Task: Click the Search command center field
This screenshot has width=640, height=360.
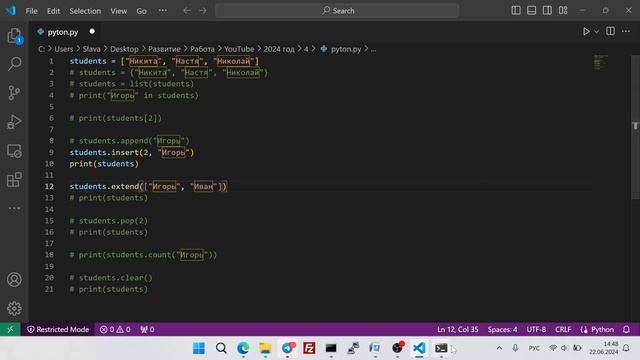Action: click(337, 11)
